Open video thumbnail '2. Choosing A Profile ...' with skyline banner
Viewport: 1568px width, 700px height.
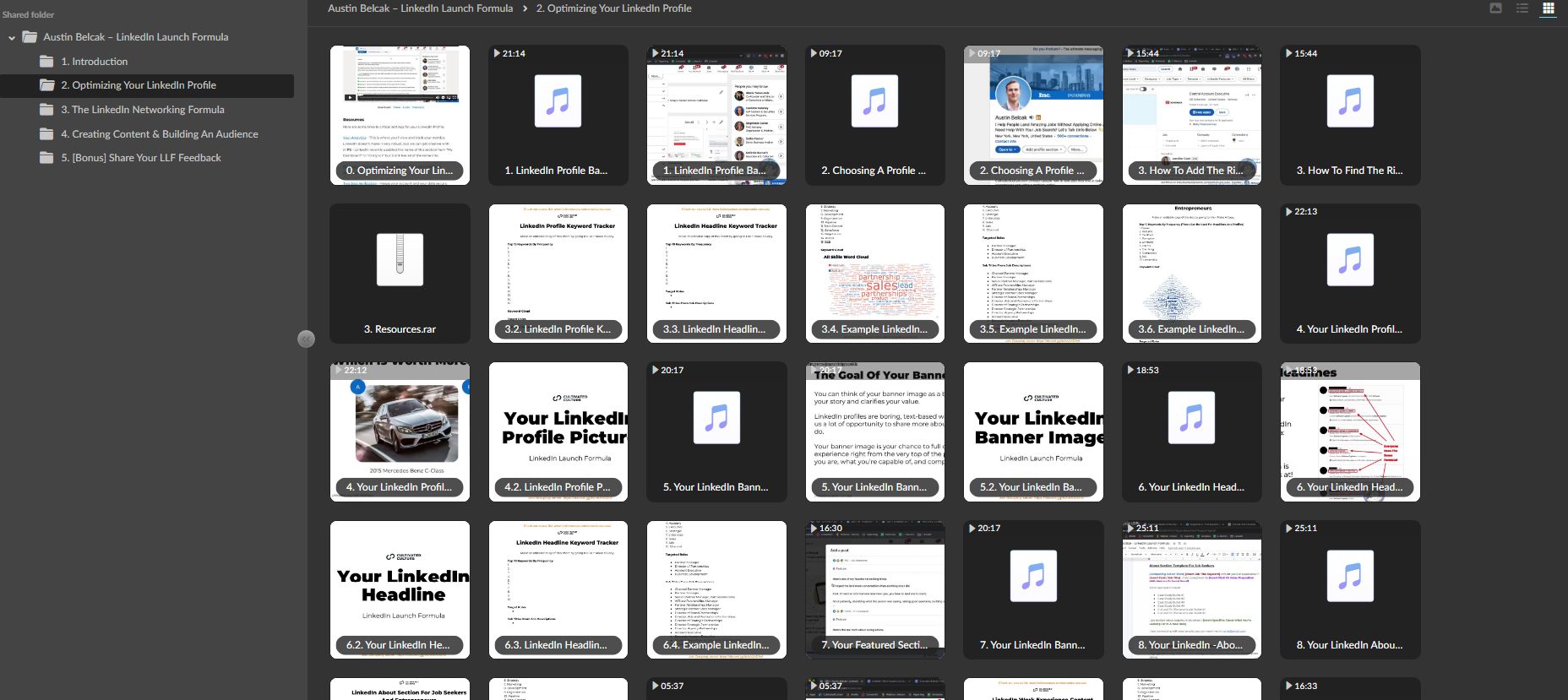click(1033, 115)
